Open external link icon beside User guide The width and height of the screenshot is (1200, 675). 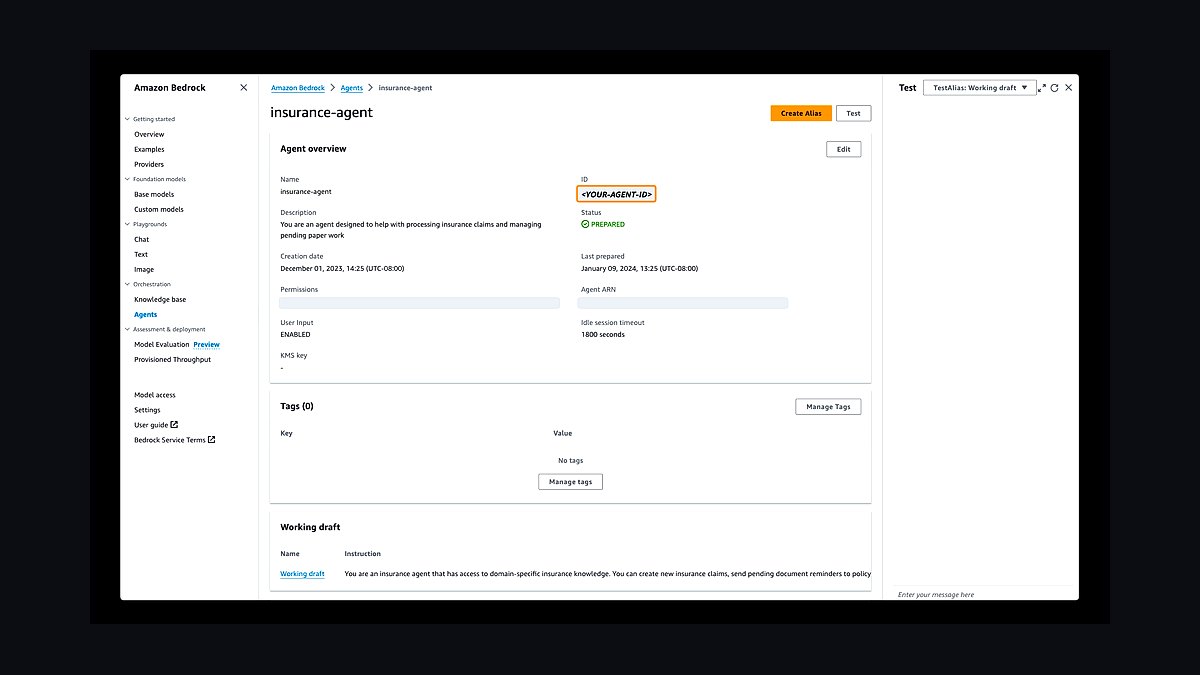174,424
